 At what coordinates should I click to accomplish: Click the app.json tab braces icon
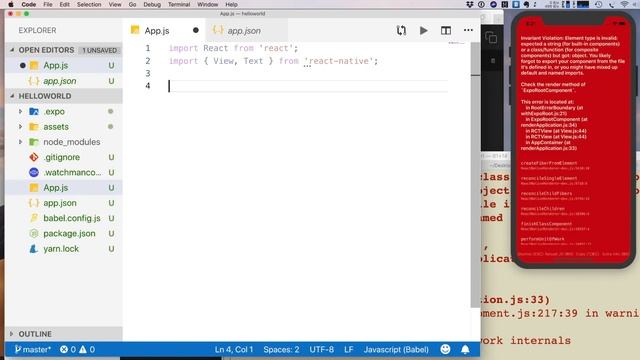pyautogui.click(x=218, y=30)
